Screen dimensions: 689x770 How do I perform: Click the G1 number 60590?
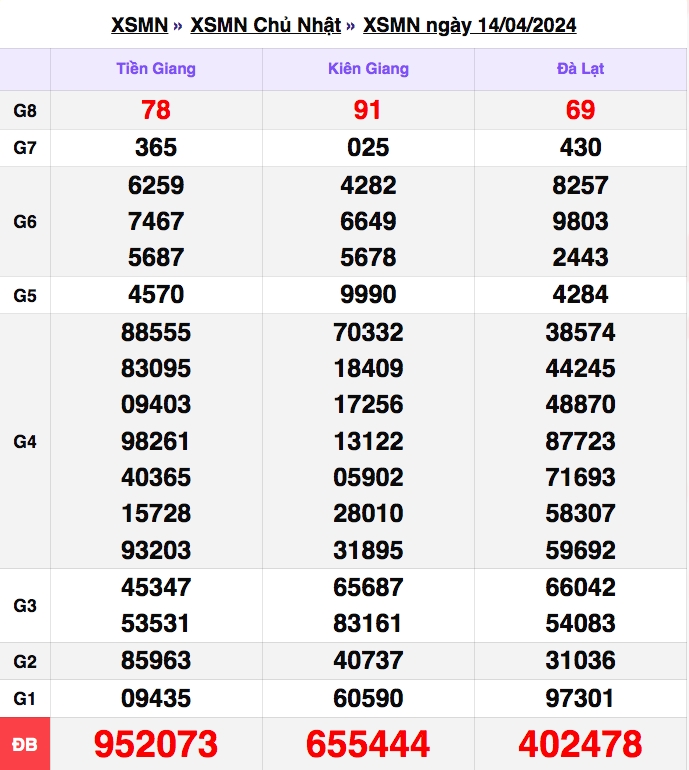point(368,698)
